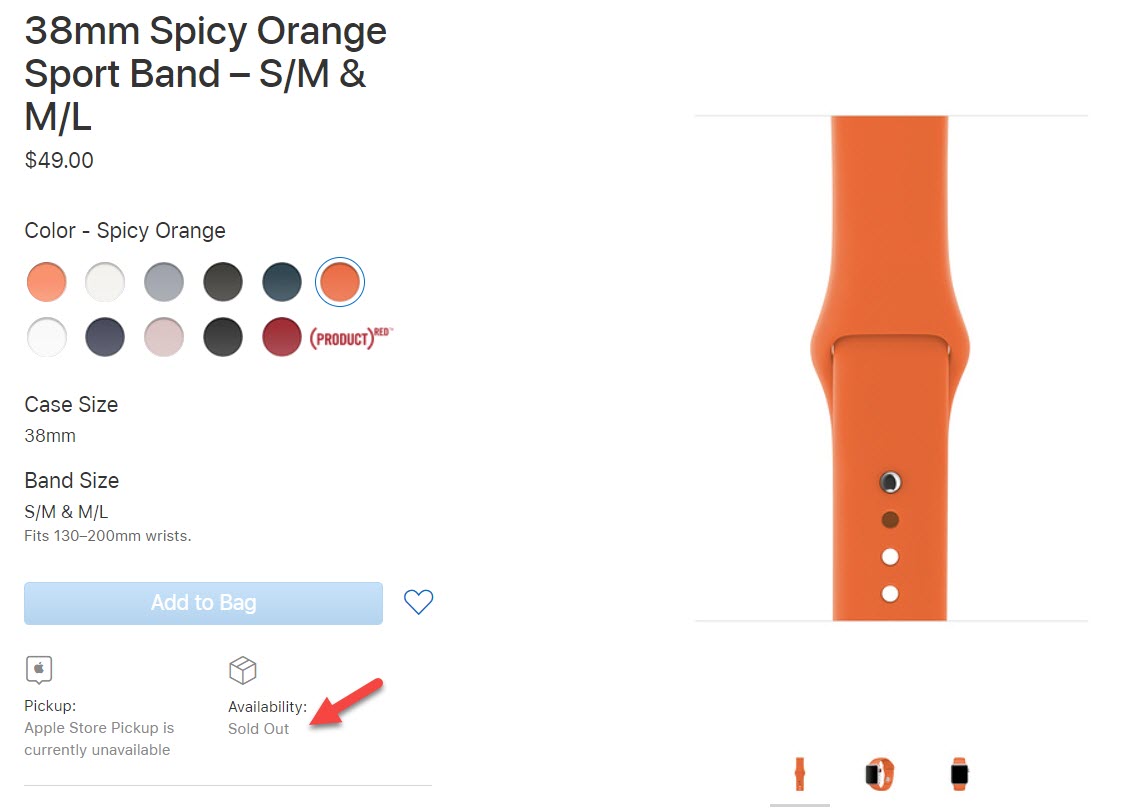This screenshot has height=810, width=1133.
Task: Select the currently highlighted Spicy Orange swatch
Action: 340,281
